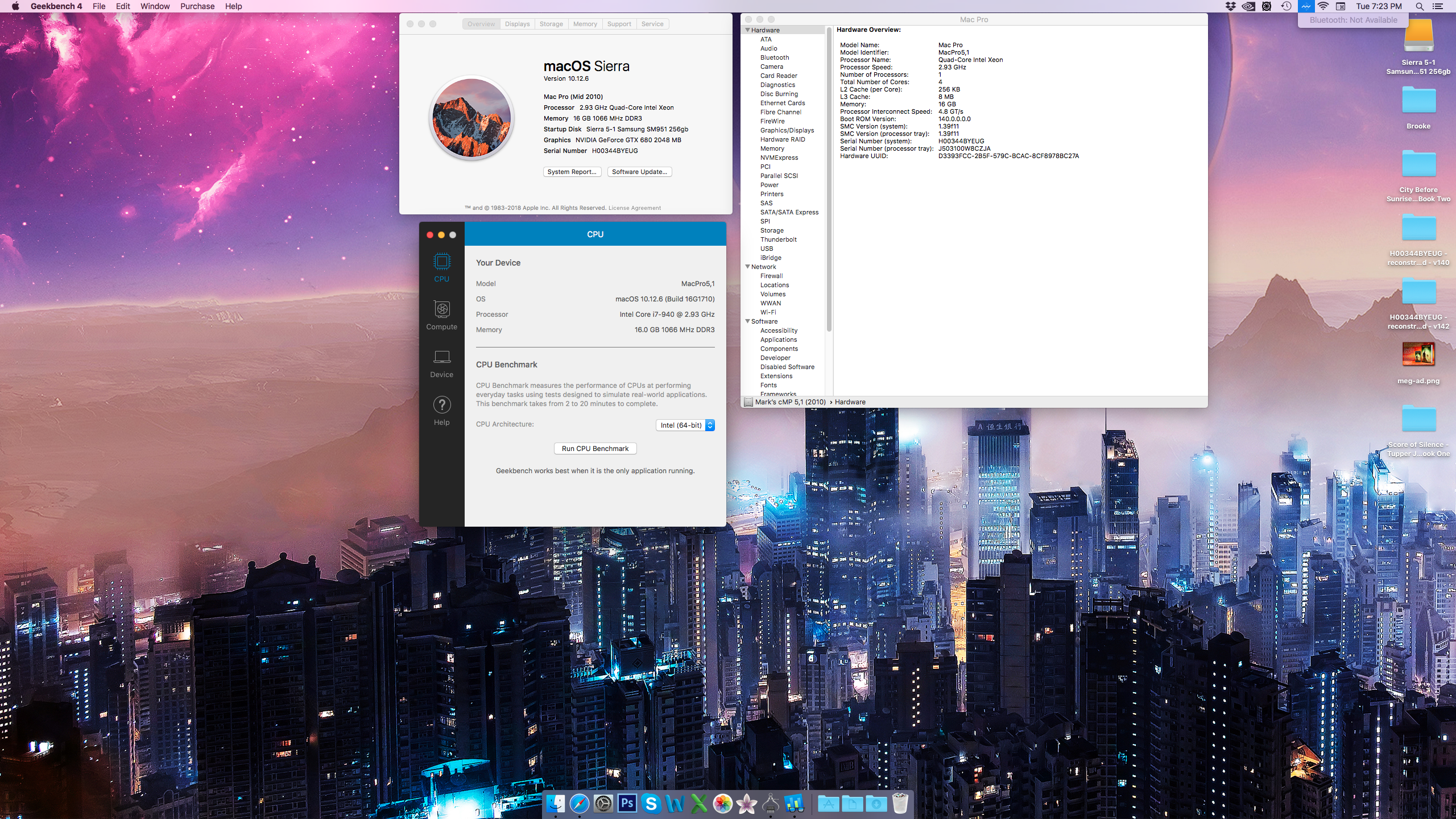
Task: Switch to Memory tab in About This Mac
Action: (585, 24)
